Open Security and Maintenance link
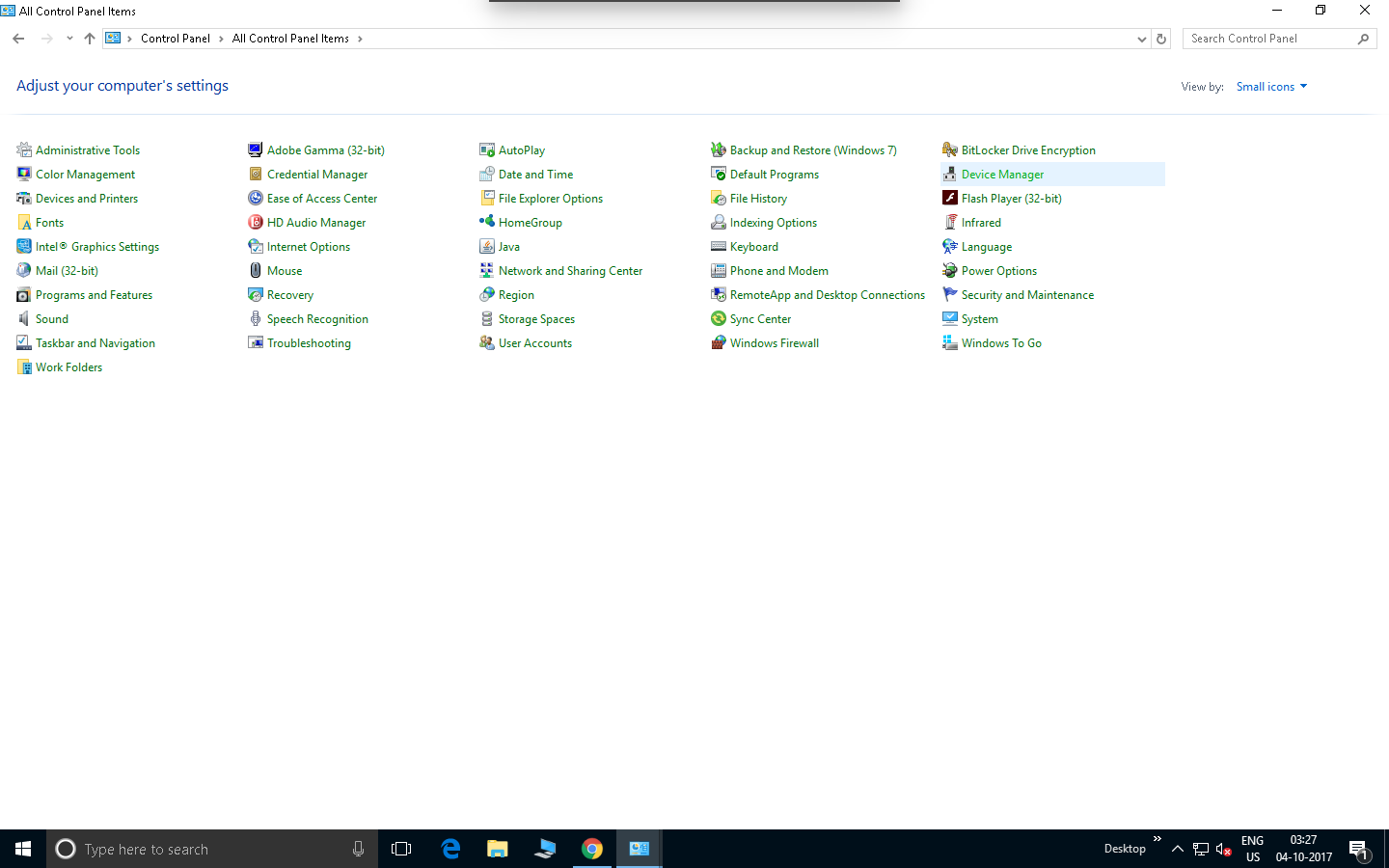Image resolution: width=1389 pixels, height=868 pixels. [x=1027, y=295]
